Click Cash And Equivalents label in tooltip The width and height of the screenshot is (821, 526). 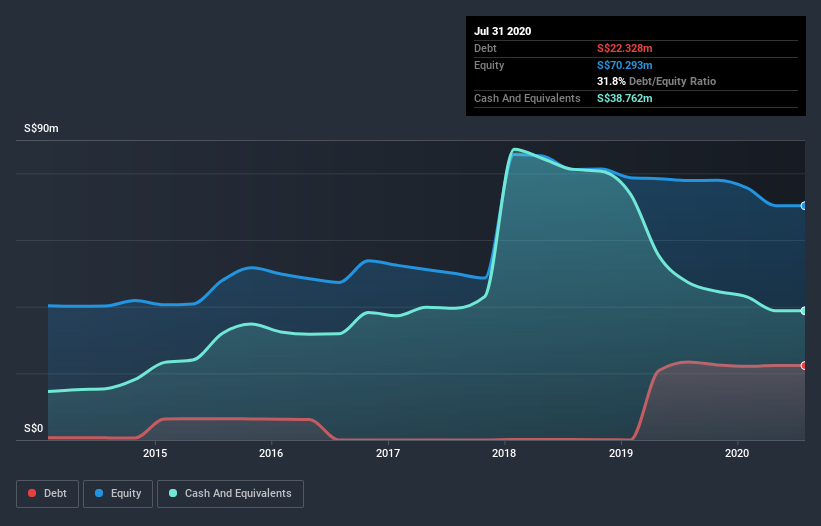[527, 98]
